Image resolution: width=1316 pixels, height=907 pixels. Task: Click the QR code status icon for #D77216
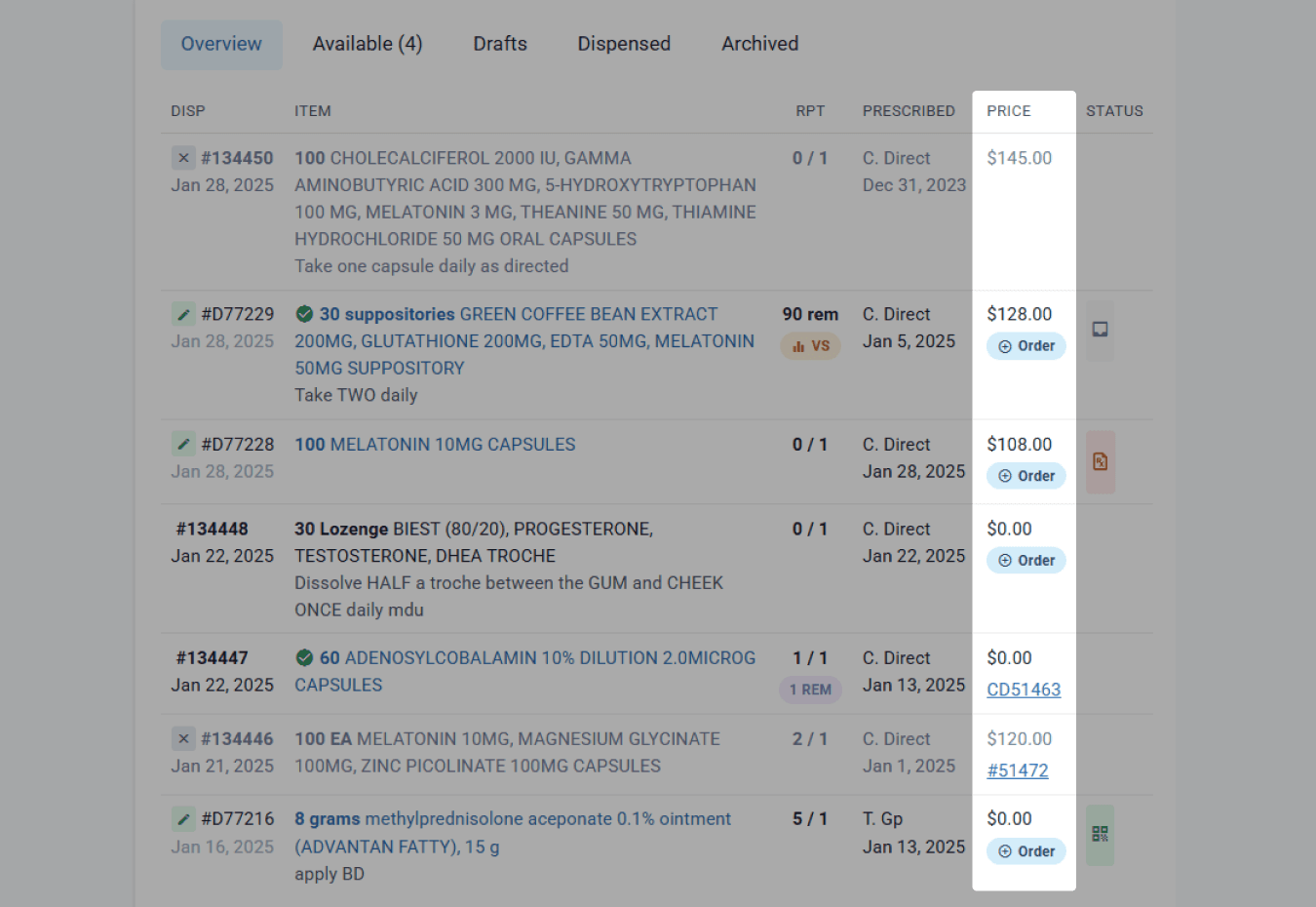point(1100,835)
